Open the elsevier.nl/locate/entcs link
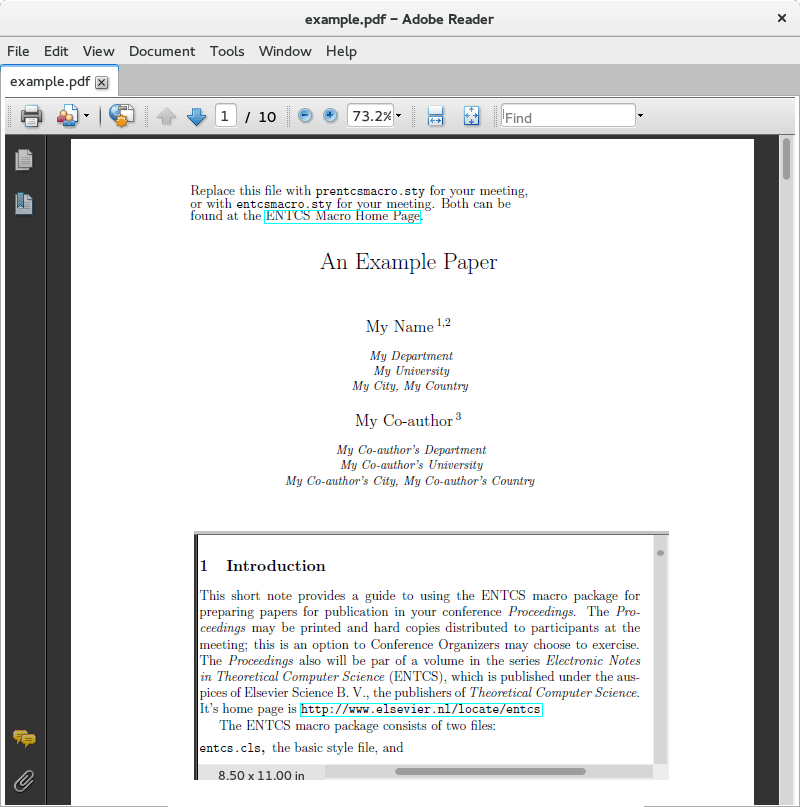 [421, 709]
